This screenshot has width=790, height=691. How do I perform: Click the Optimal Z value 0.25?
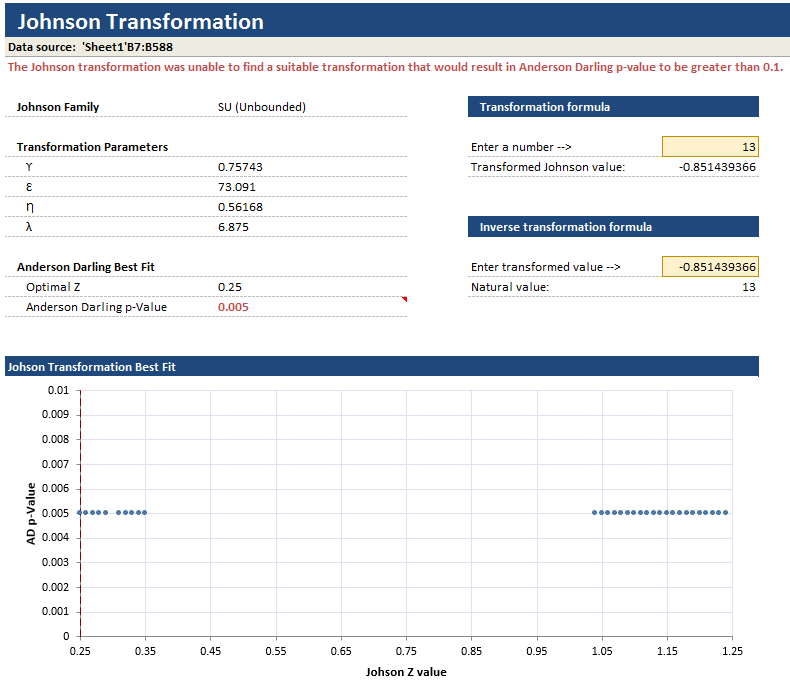229,287
